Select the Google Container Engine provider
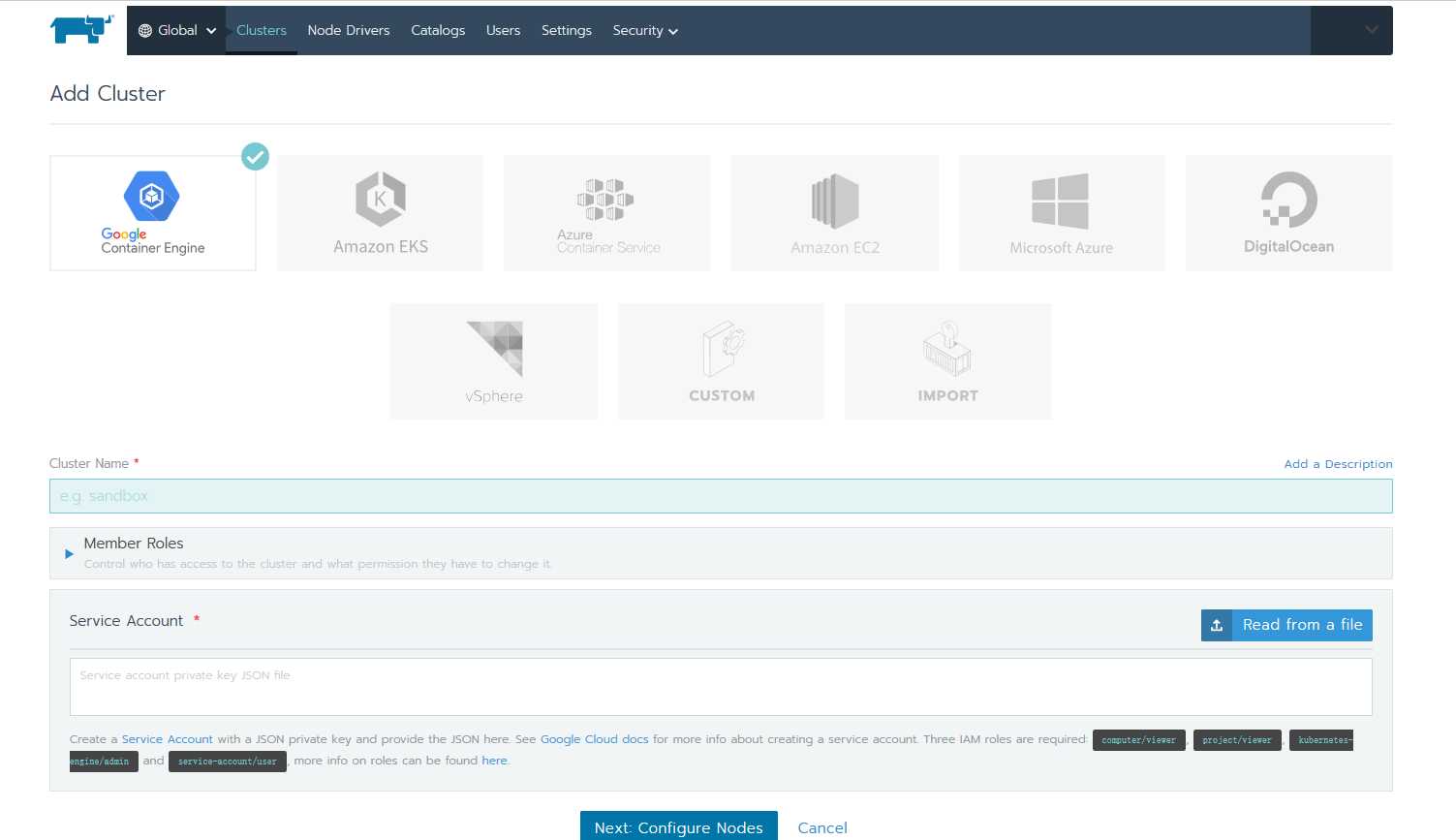This screenshot has width=1456, height=840. coord(153,213)
